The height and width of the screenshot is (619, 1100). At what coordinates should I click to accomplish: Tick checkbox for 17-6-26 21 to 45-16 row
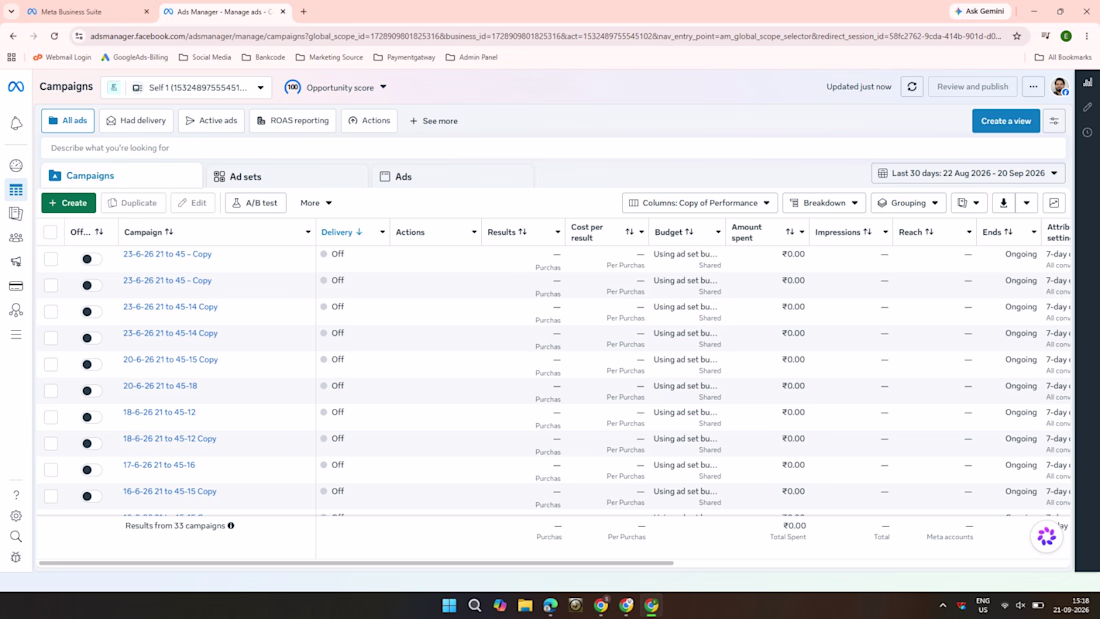(x=51, y=470)
